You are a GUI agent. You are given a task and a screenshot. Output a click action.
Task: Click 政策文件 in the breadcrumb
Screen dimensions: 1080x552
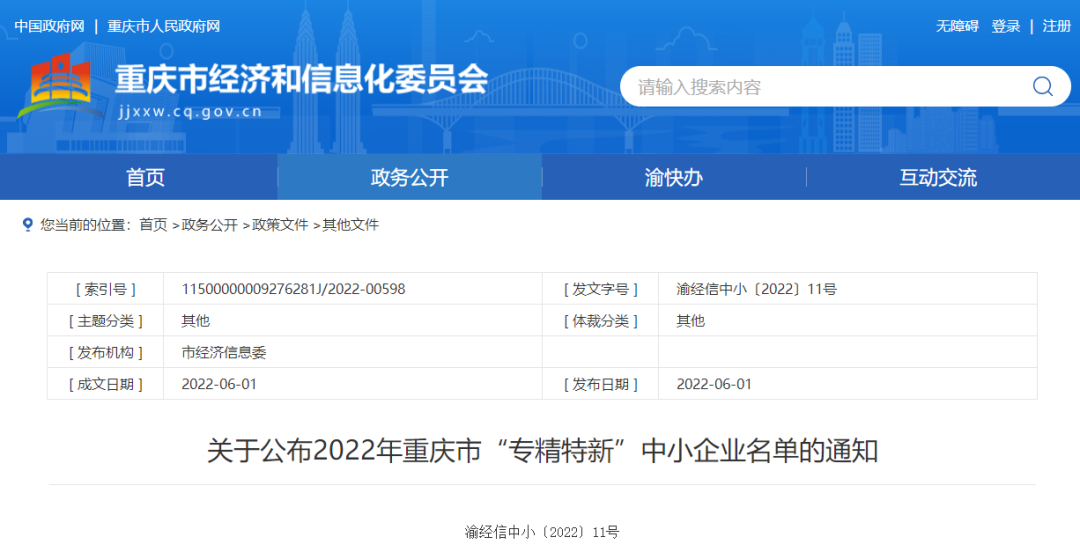[280, 225]
